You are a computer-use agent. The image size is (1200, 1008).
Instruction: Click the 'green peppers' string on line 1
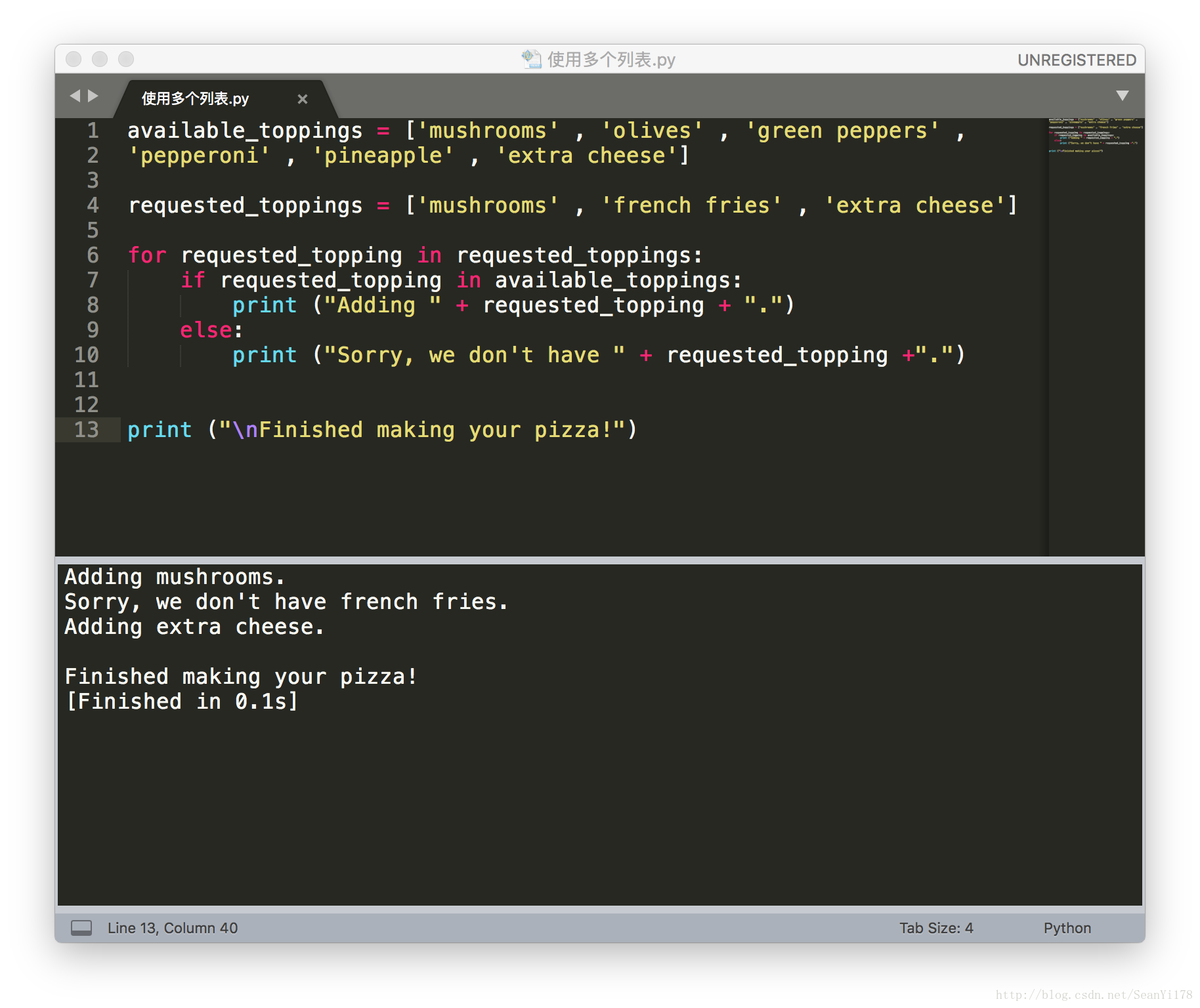[x=842, y=131]
